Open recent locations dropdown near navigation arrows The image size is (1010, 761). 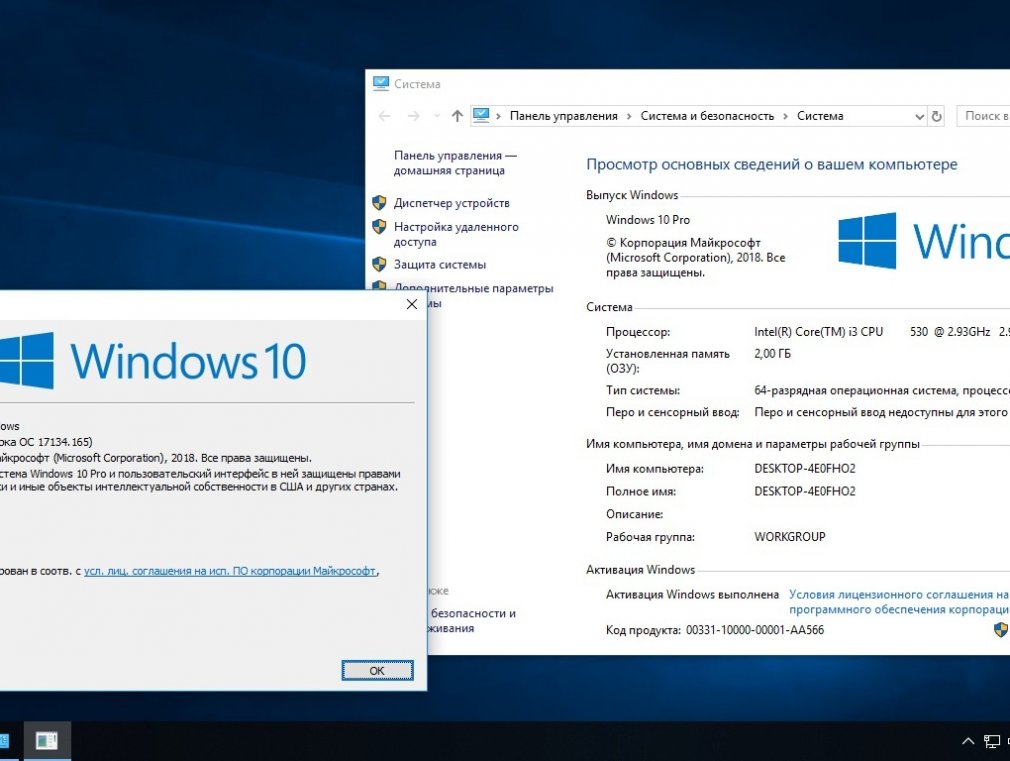(437, 116)
